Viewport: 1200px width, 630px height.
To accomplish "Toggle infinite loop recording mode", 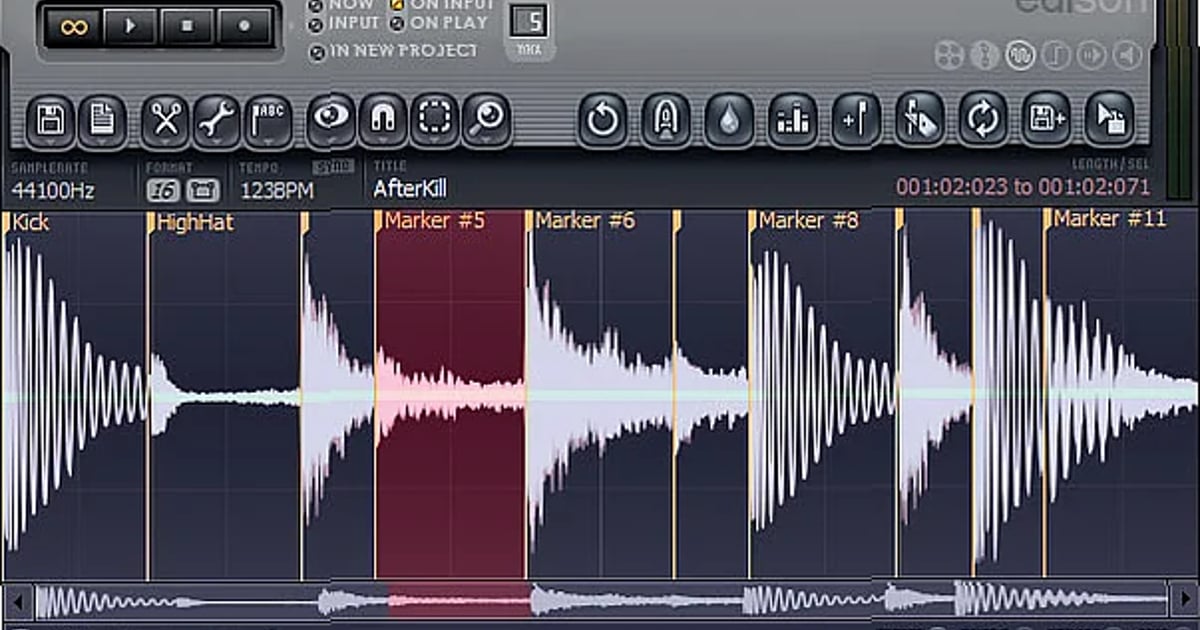I will point(71,27).
